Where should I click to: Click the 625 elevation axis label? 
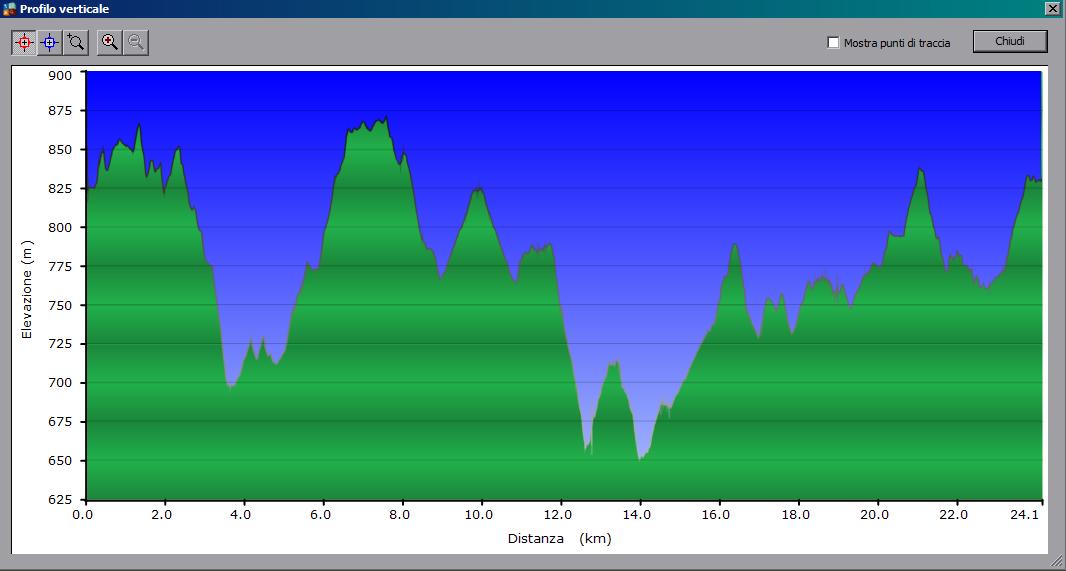[x=59, y=500]
